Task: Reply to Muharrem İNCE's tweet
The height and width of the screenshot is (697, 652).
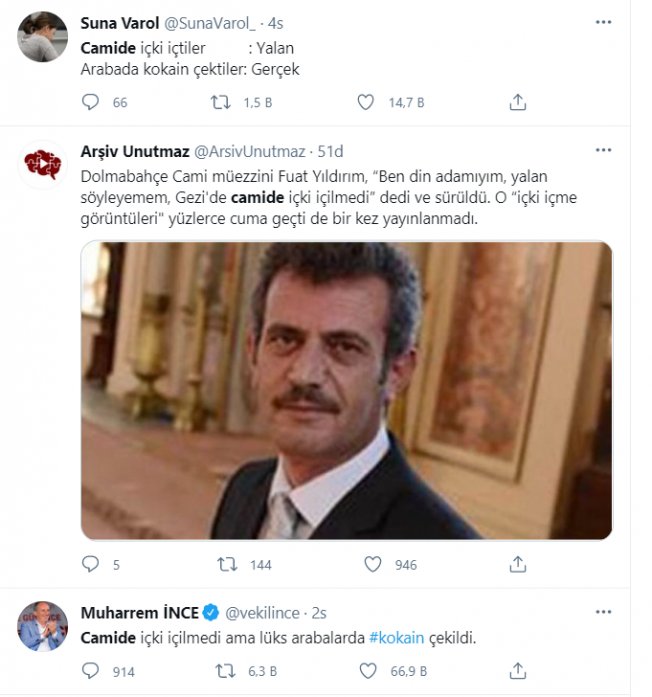Action: pyautogui.click(x=90, y=671)
